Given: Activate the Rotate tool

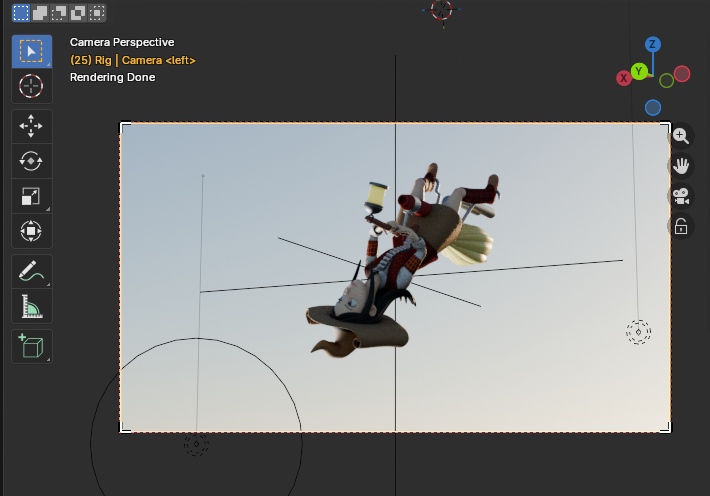Looking at the screenshot, I should [31, 161].
